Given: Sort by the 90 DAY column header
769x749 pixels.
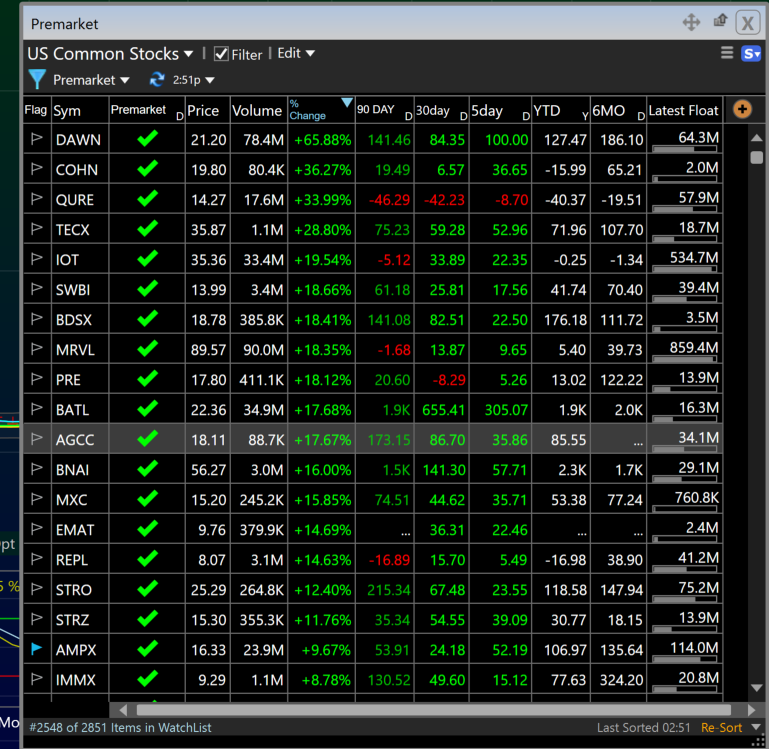Looking at the screenshot, I should tap(384, 110).
